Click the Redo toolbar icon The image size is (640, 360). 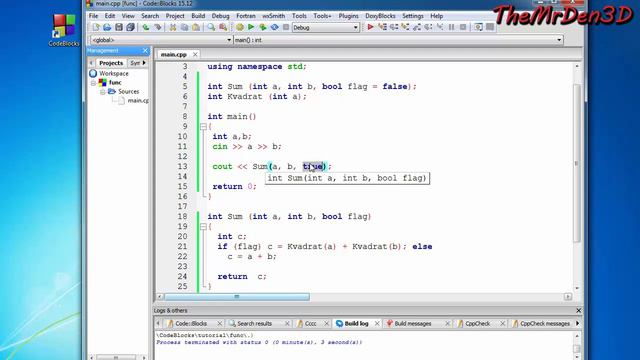(x=158, y=27)
